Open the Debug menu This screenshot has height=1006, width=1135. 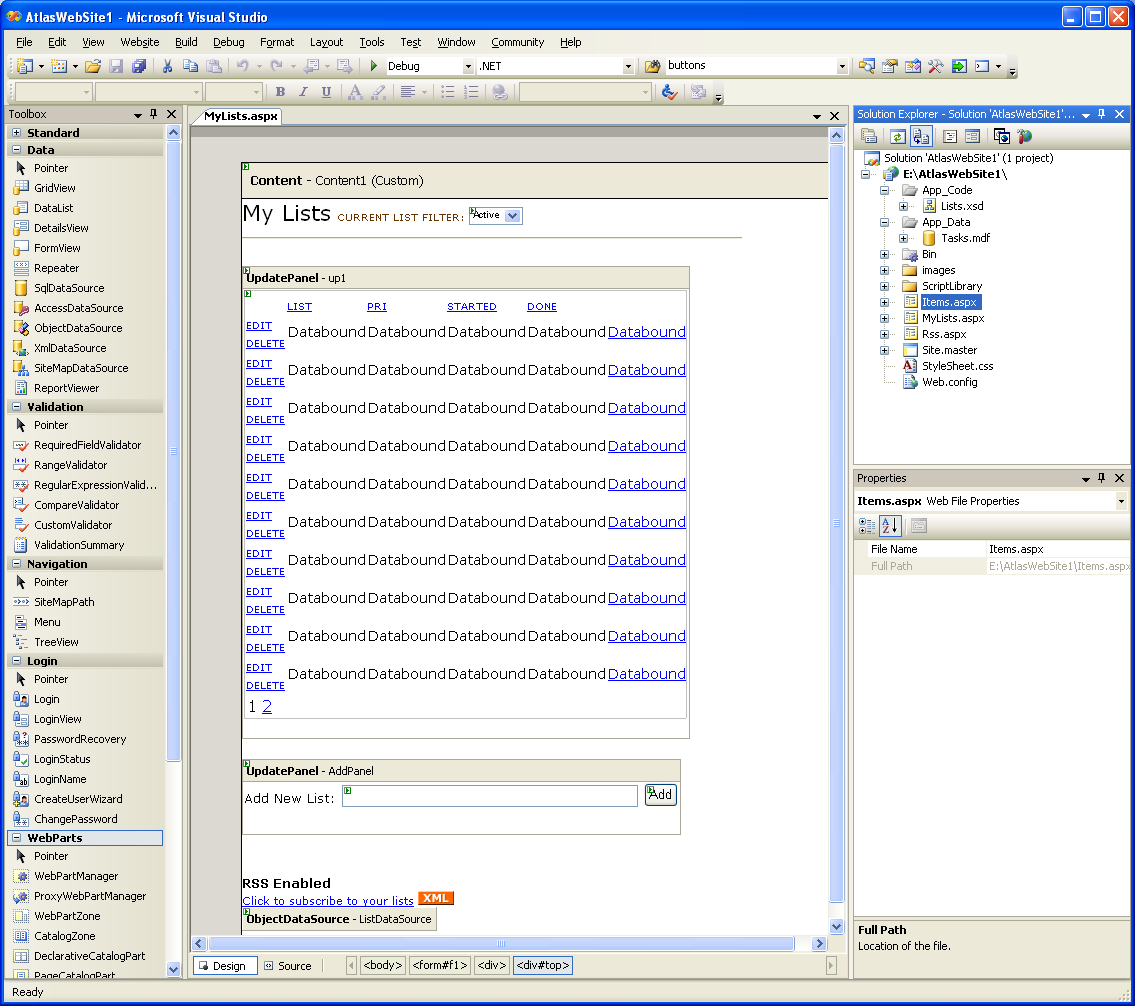229,42
